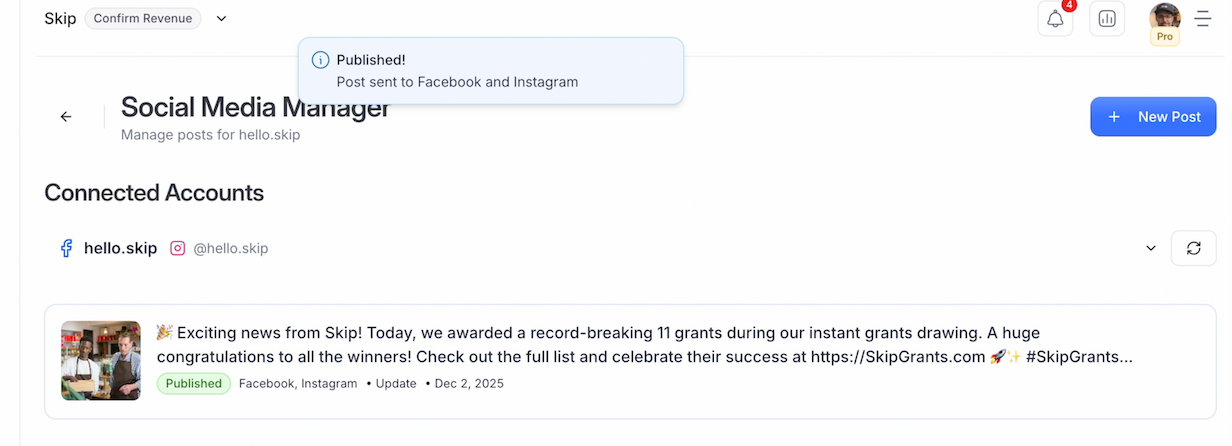The width and height of the screenshot is (1232, 446).
Task: Click the Facebook logo icon
Action: pos(67,248)
